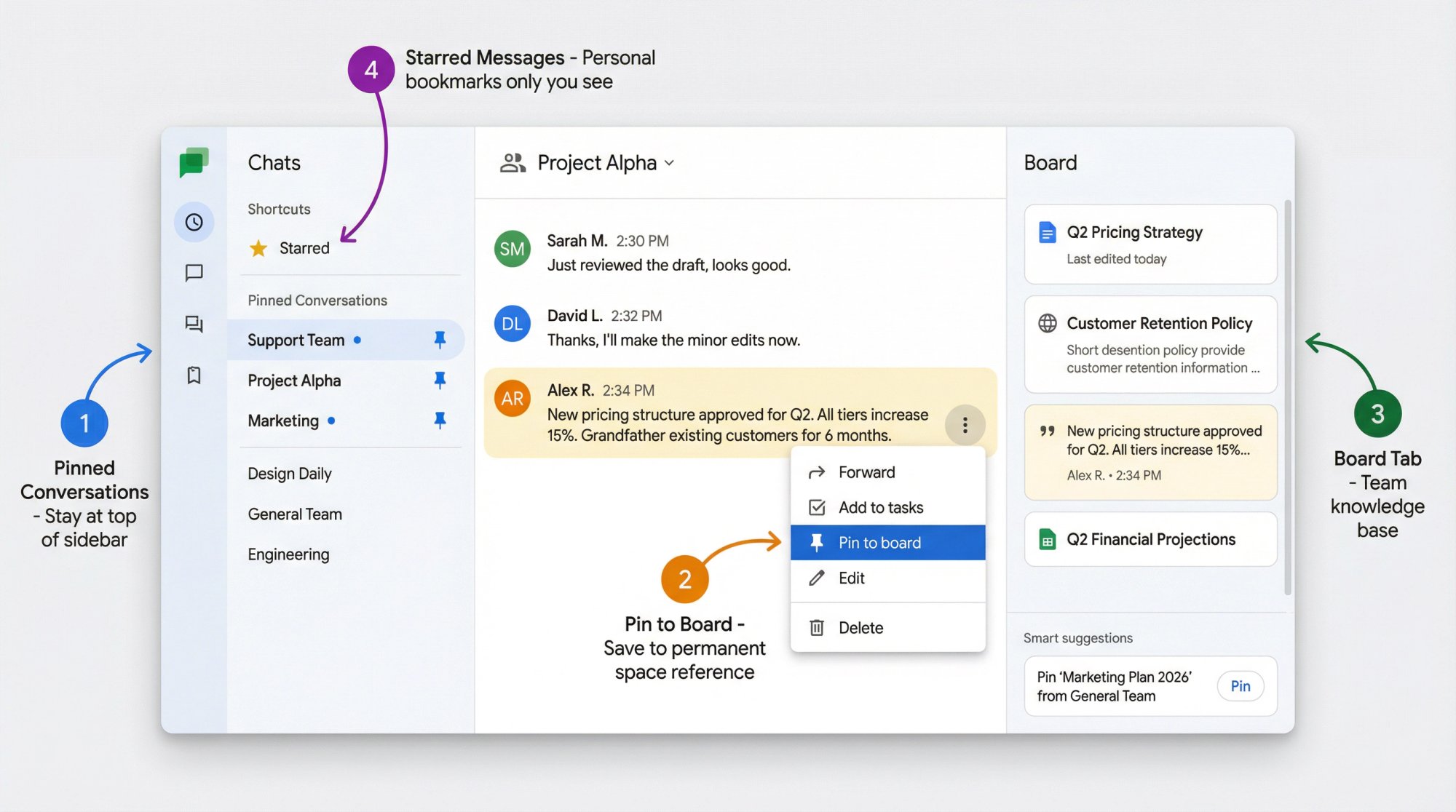Select the bookmark icon in the sidebar

point(194,376)
